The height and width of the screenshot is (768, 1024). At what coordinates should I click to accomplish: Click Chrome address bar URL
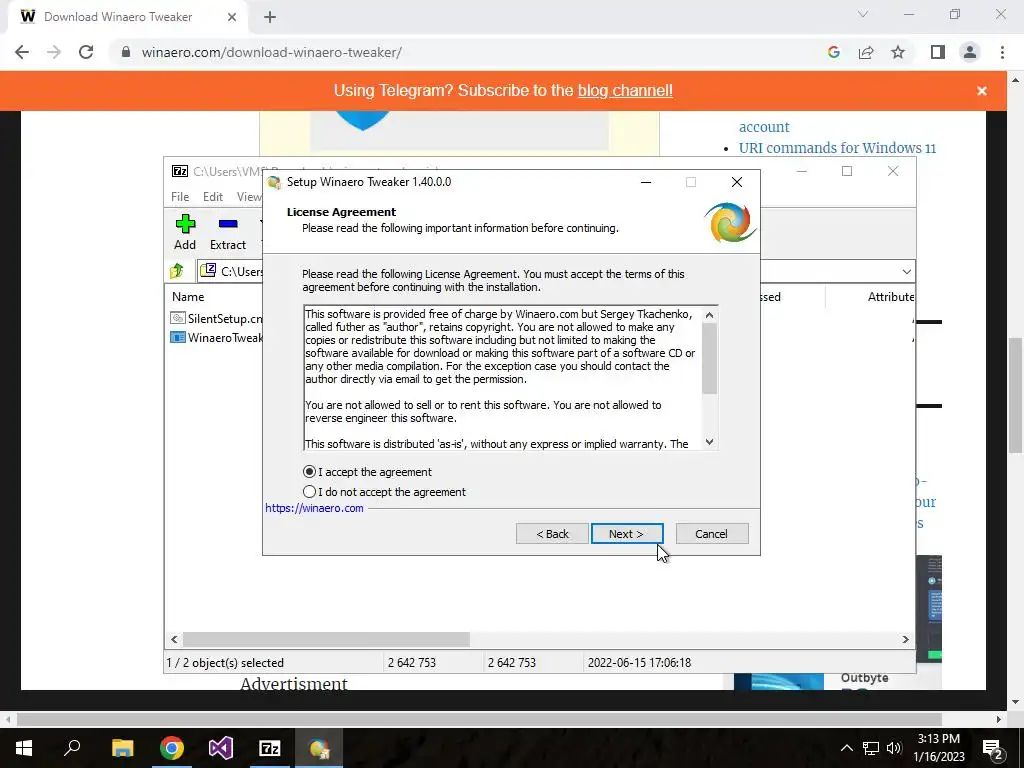click(272, 52)
